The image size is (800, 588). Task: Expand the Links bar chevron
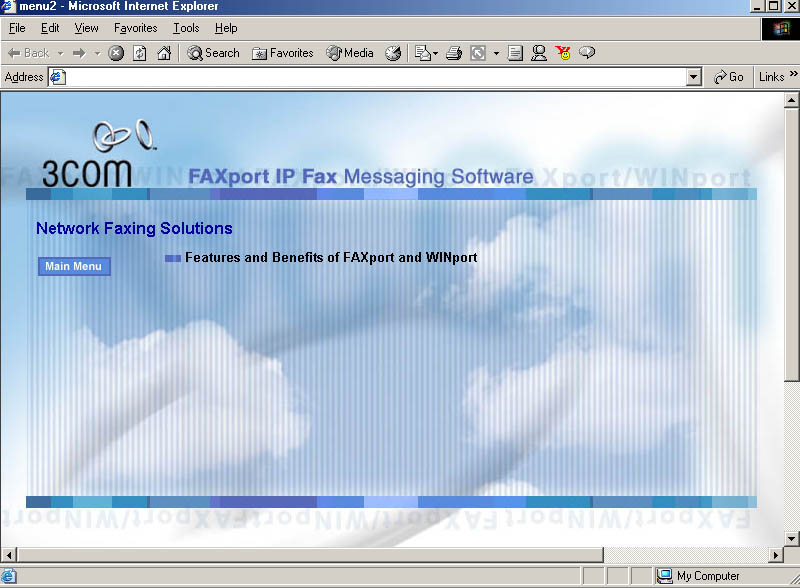793,74
